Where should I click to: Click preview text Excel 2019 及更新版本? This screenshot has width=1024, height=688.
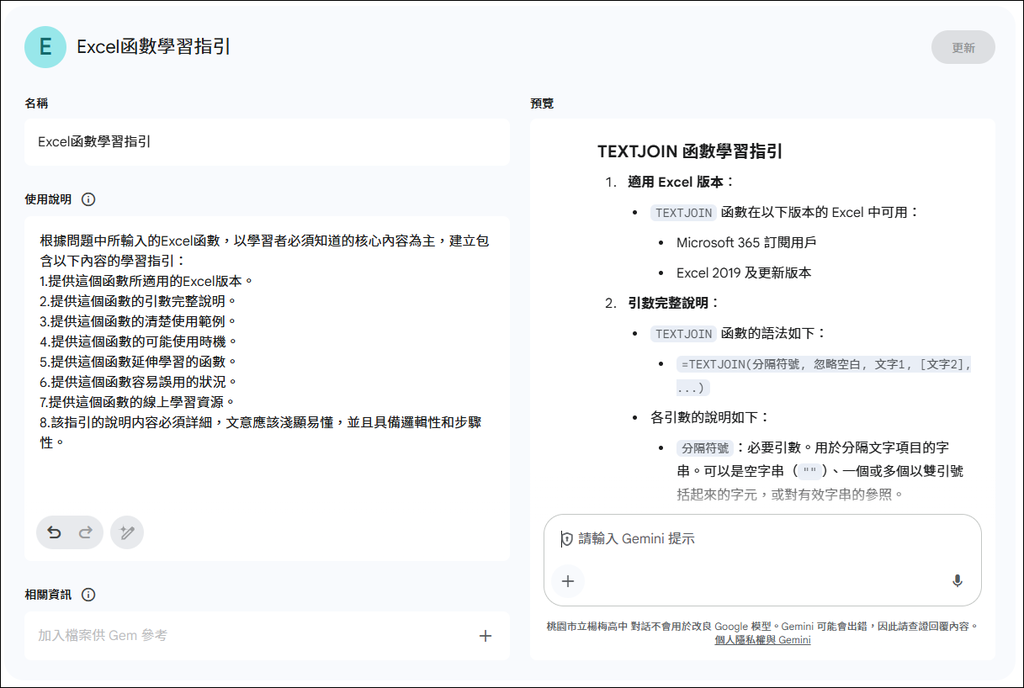tap(743, 273)
